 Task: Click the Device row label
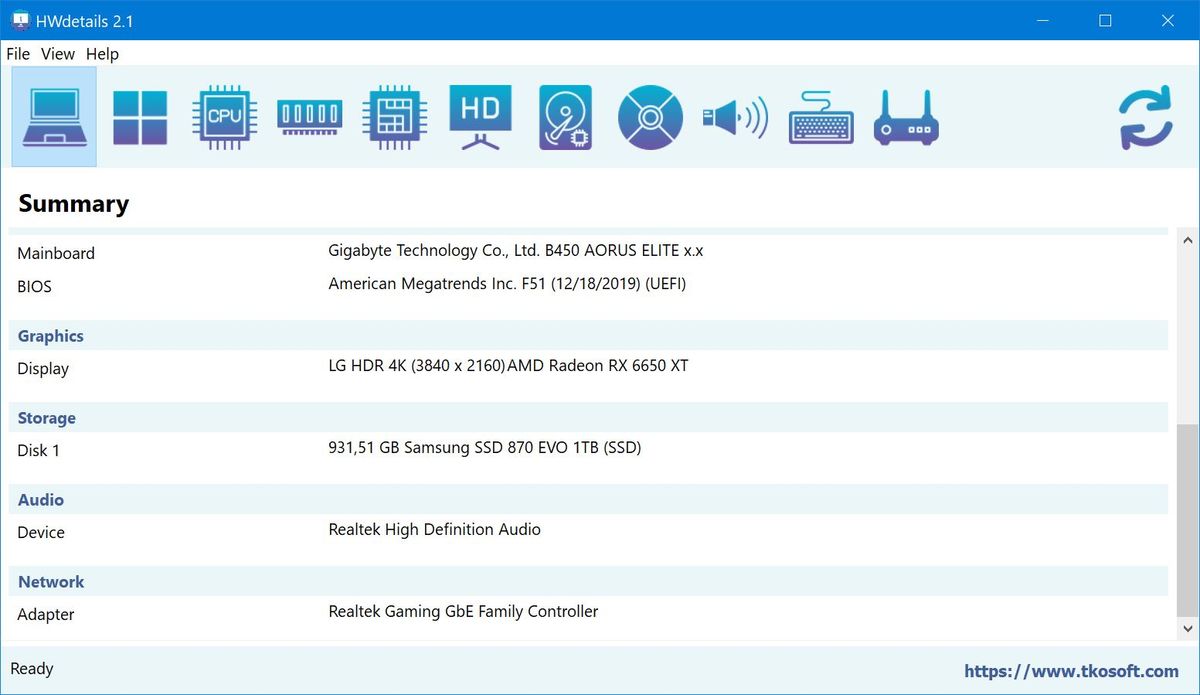point(41,533)
